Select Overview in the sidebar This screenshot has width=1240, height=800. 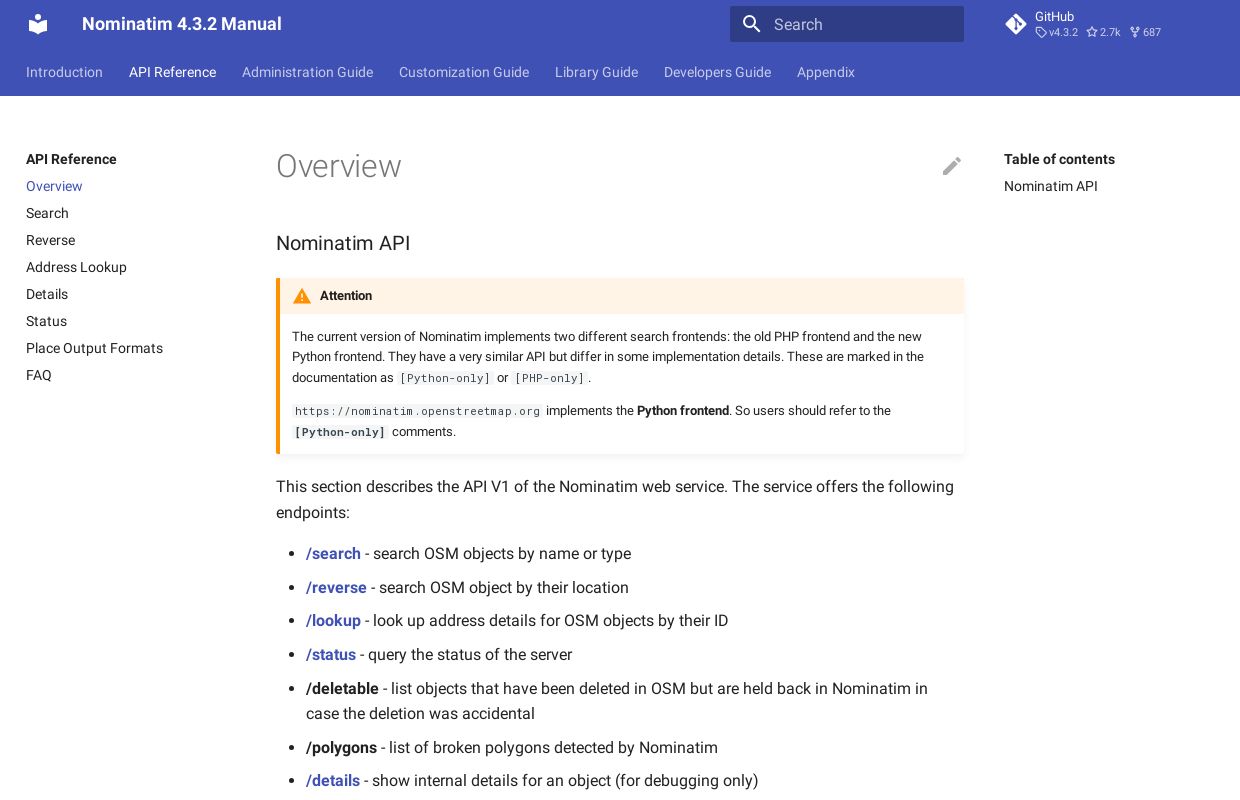click(x=54, y=186)
